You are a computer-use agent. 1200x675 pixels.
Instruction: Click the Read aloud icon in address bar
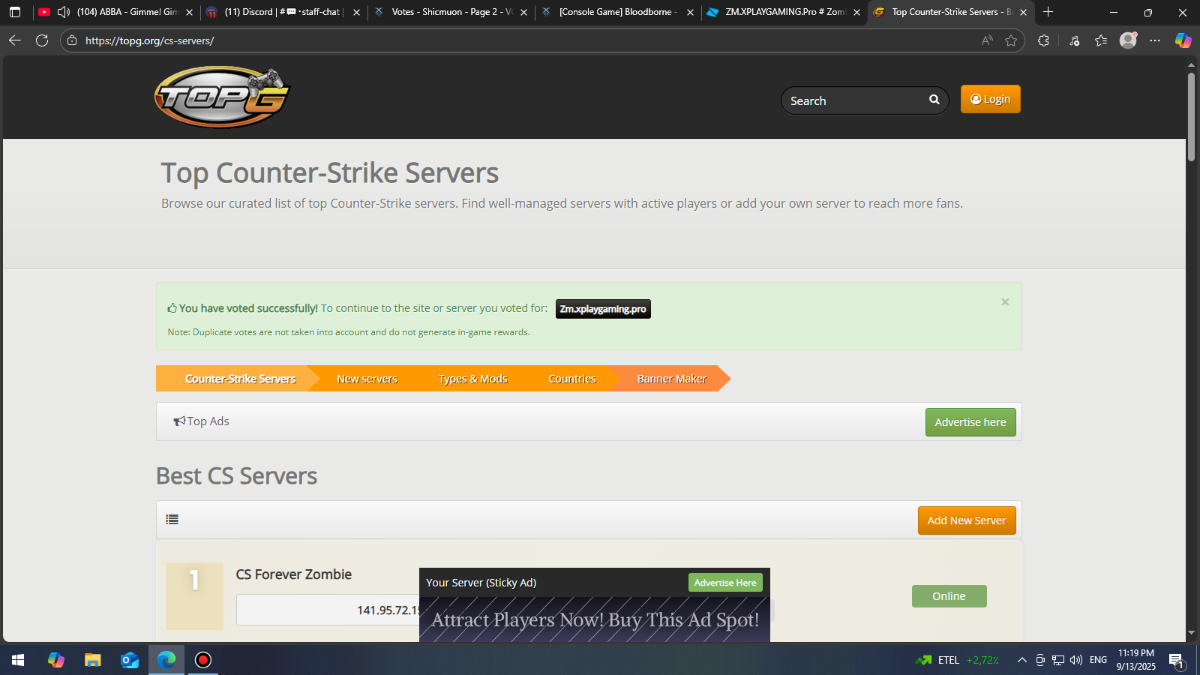point(987,41)
